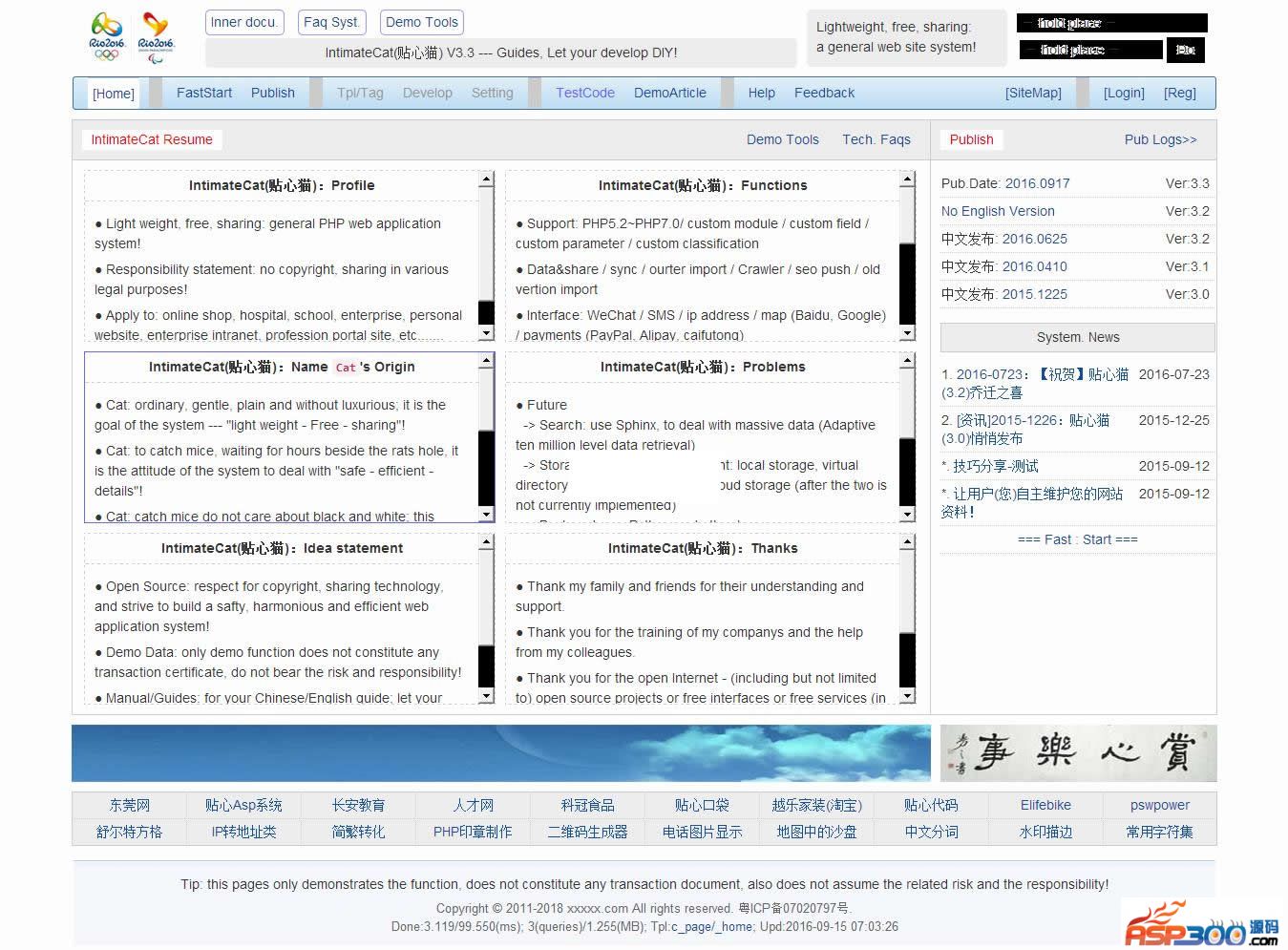Click the No English Version link
The width and height of the screenshot is (1288, 950).
pyautogui.click(x=998, y=211)
